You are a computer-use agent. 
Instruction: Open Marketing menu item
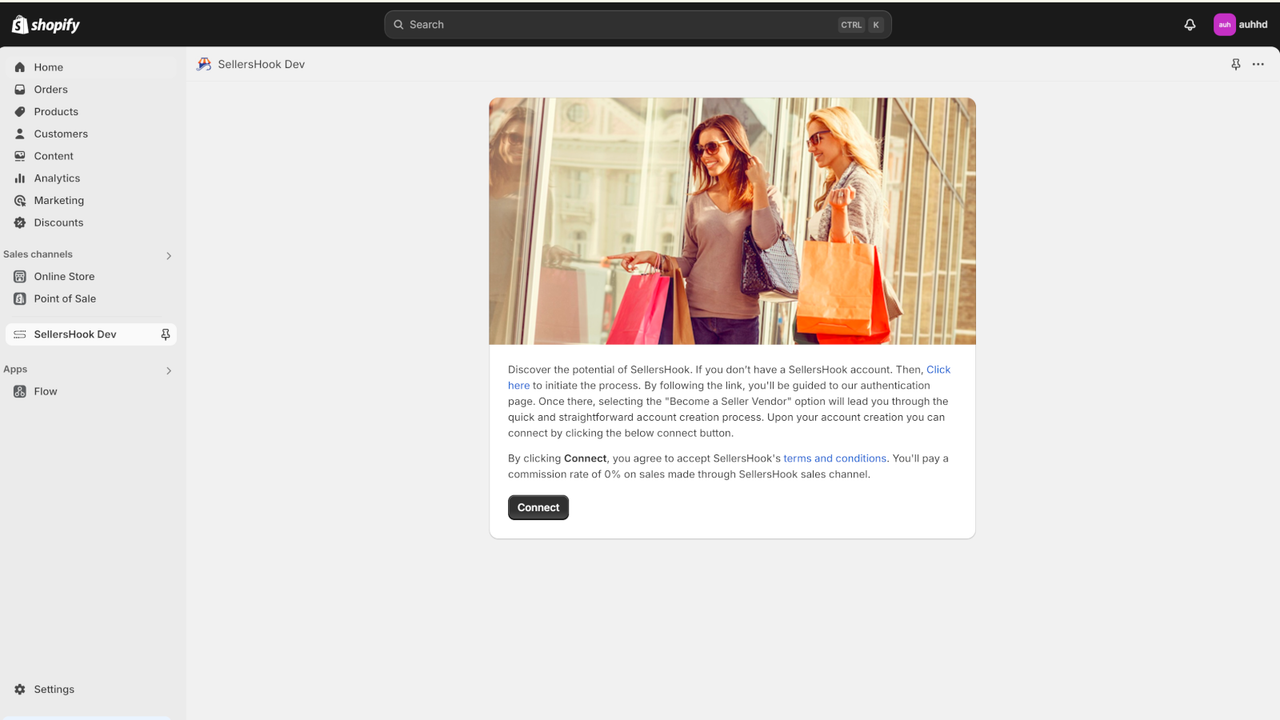pos(92,200)
